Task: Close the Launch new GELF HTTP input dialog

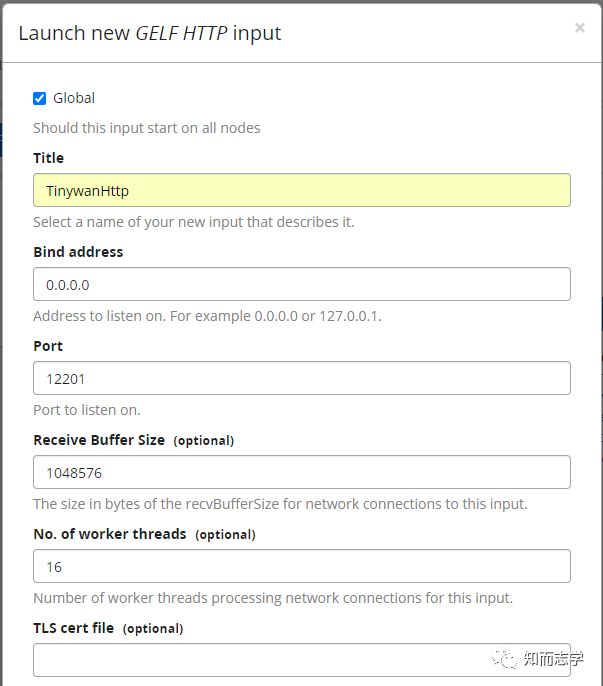Action: [579, 28]
